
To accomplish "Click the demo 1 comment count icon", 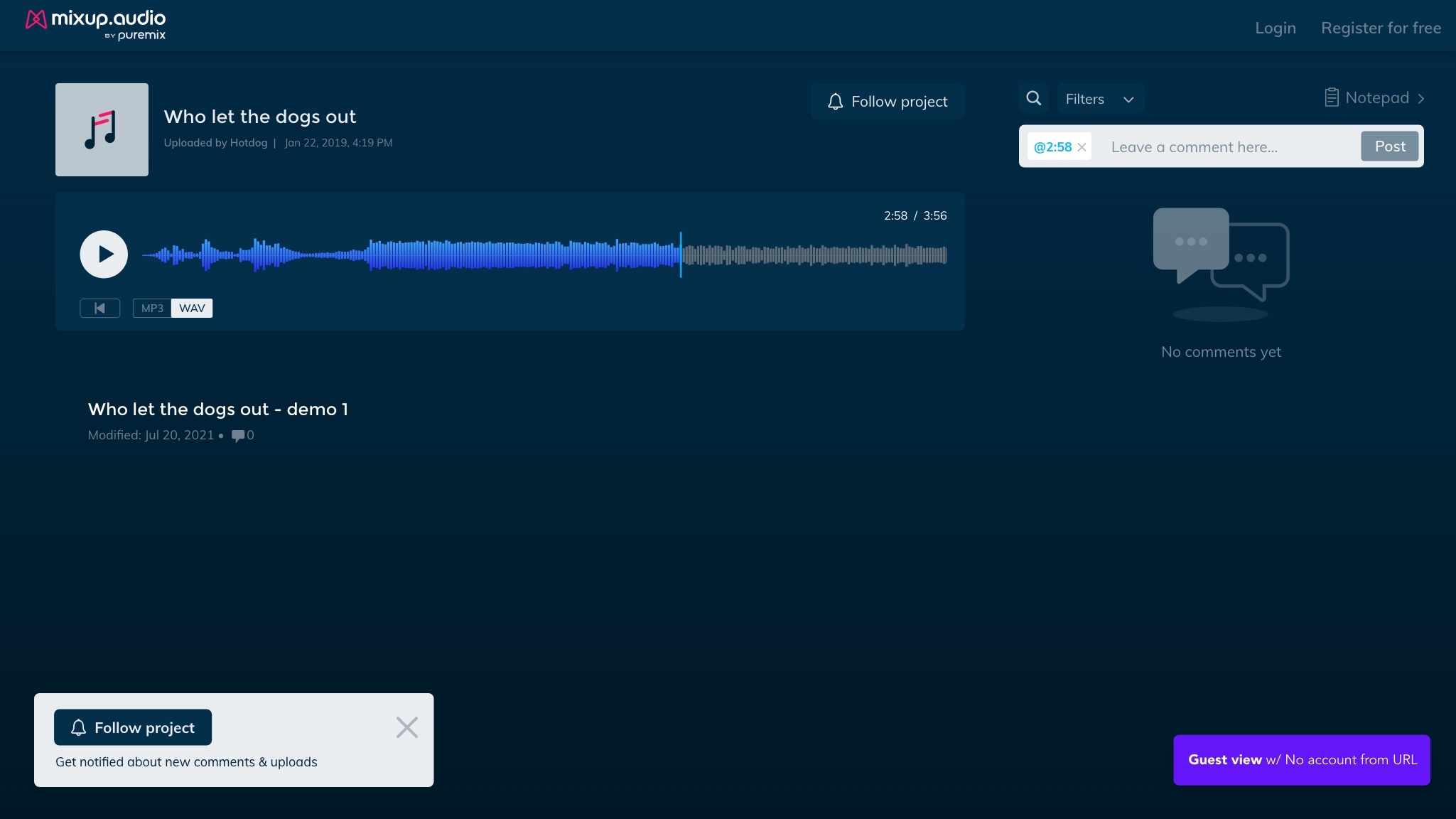I will point(238,435).
